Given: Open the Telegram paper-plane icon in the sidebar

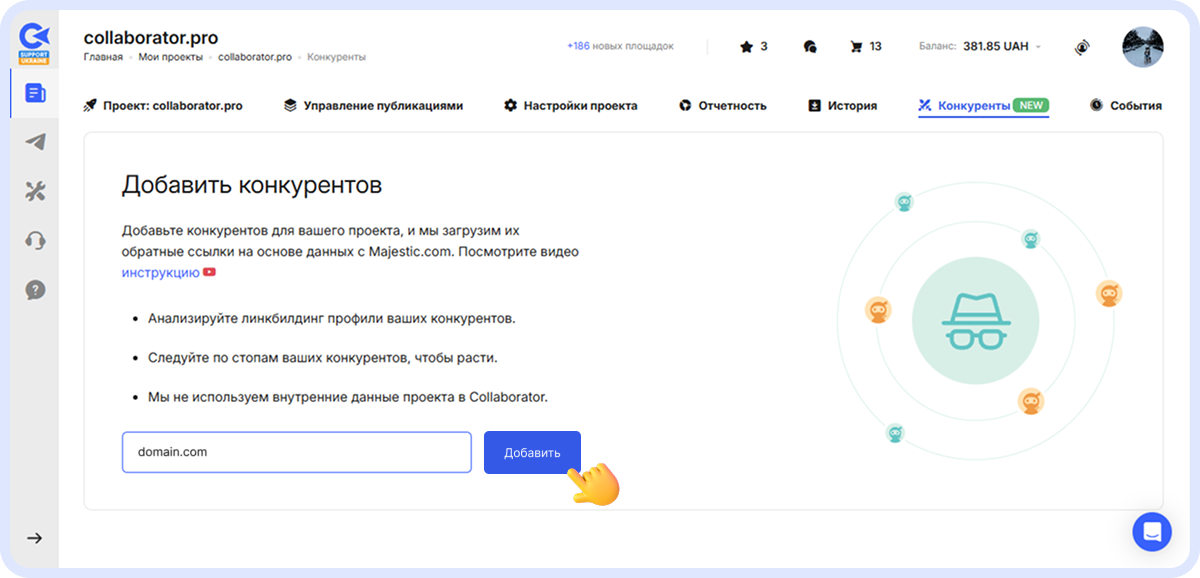Looking at the screenshot, I should pyautogui.click(x=34, y=141).
